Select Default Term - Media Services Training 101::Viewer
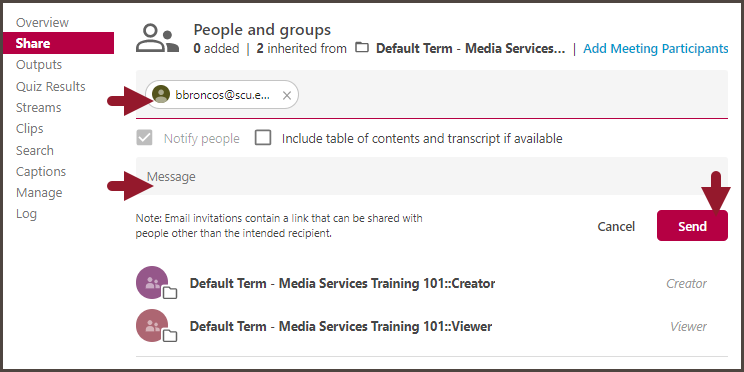This screenshot has height=372, width=744. (341, 326)
